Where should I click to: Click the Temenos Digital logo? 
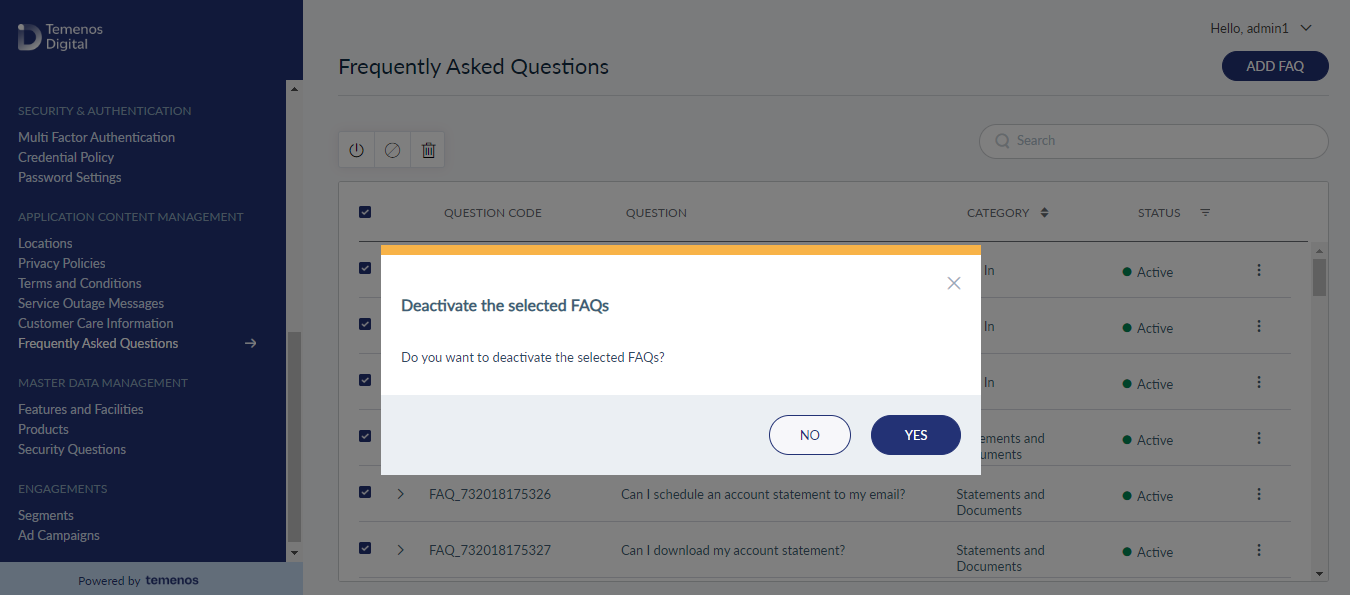point(60,37)
